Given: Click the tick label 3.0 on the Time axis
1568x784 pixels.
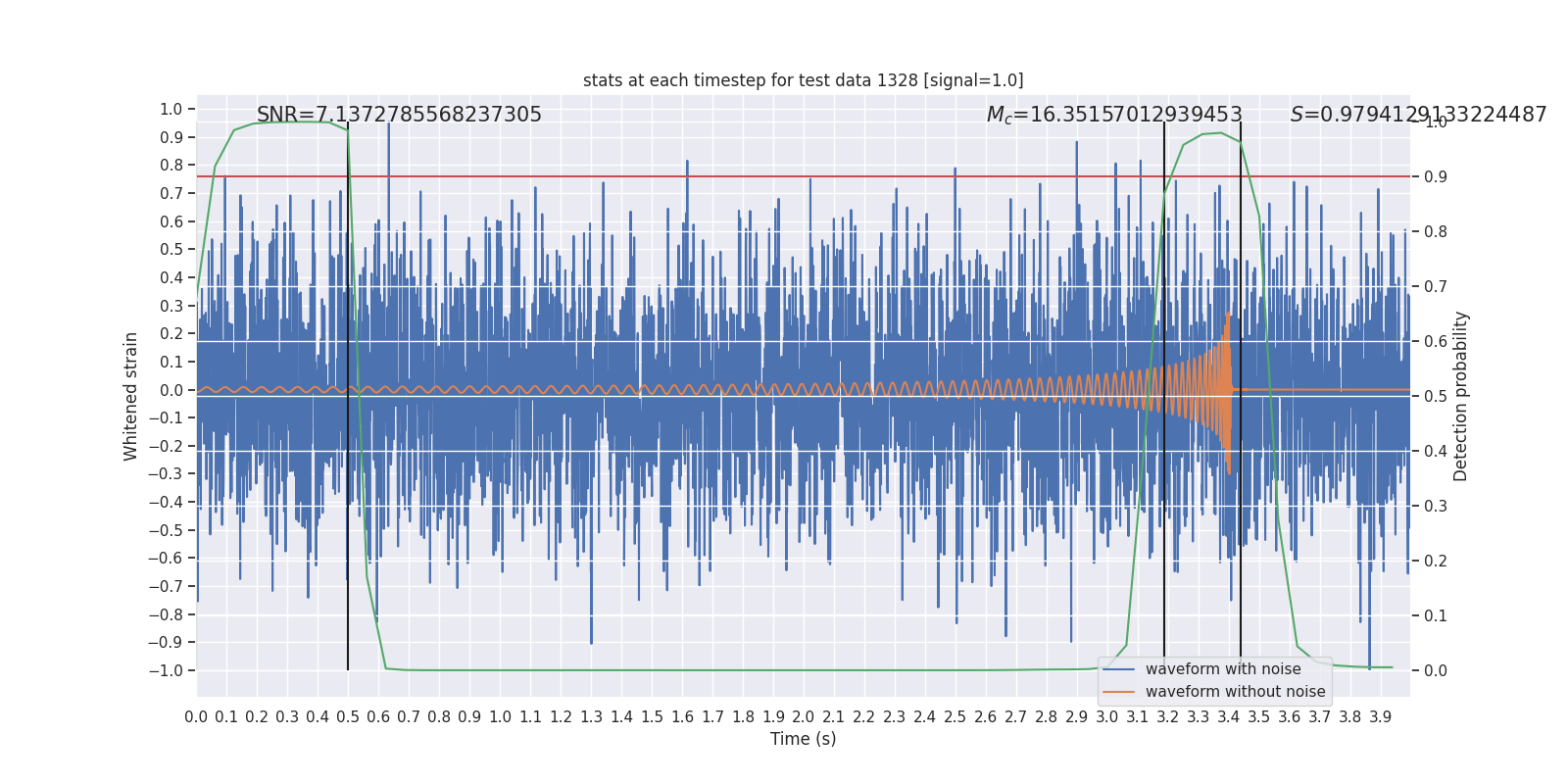Looking at the screenshot, I should click(x=1107, y=717).
